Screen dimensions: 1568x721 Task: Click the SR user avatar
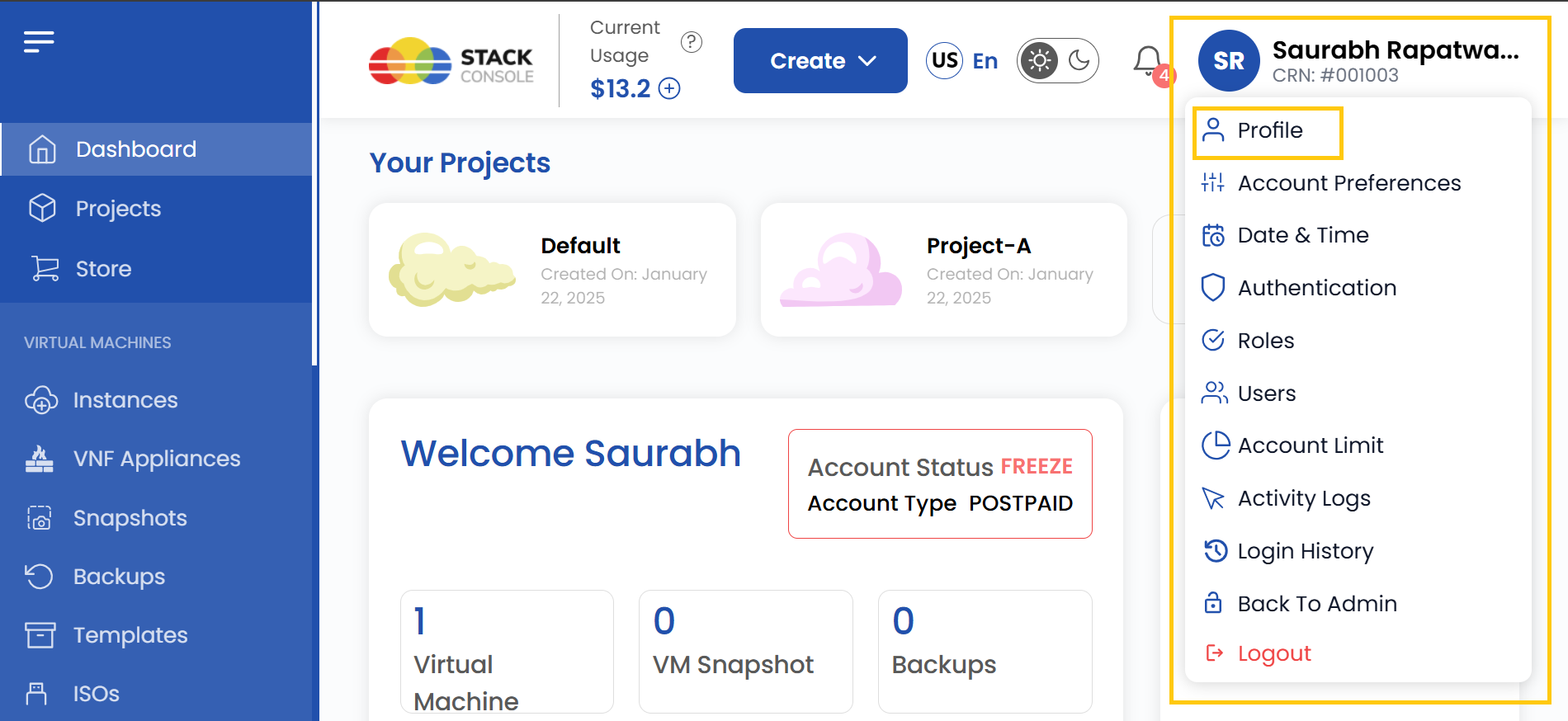click(x=1228, y=61)
